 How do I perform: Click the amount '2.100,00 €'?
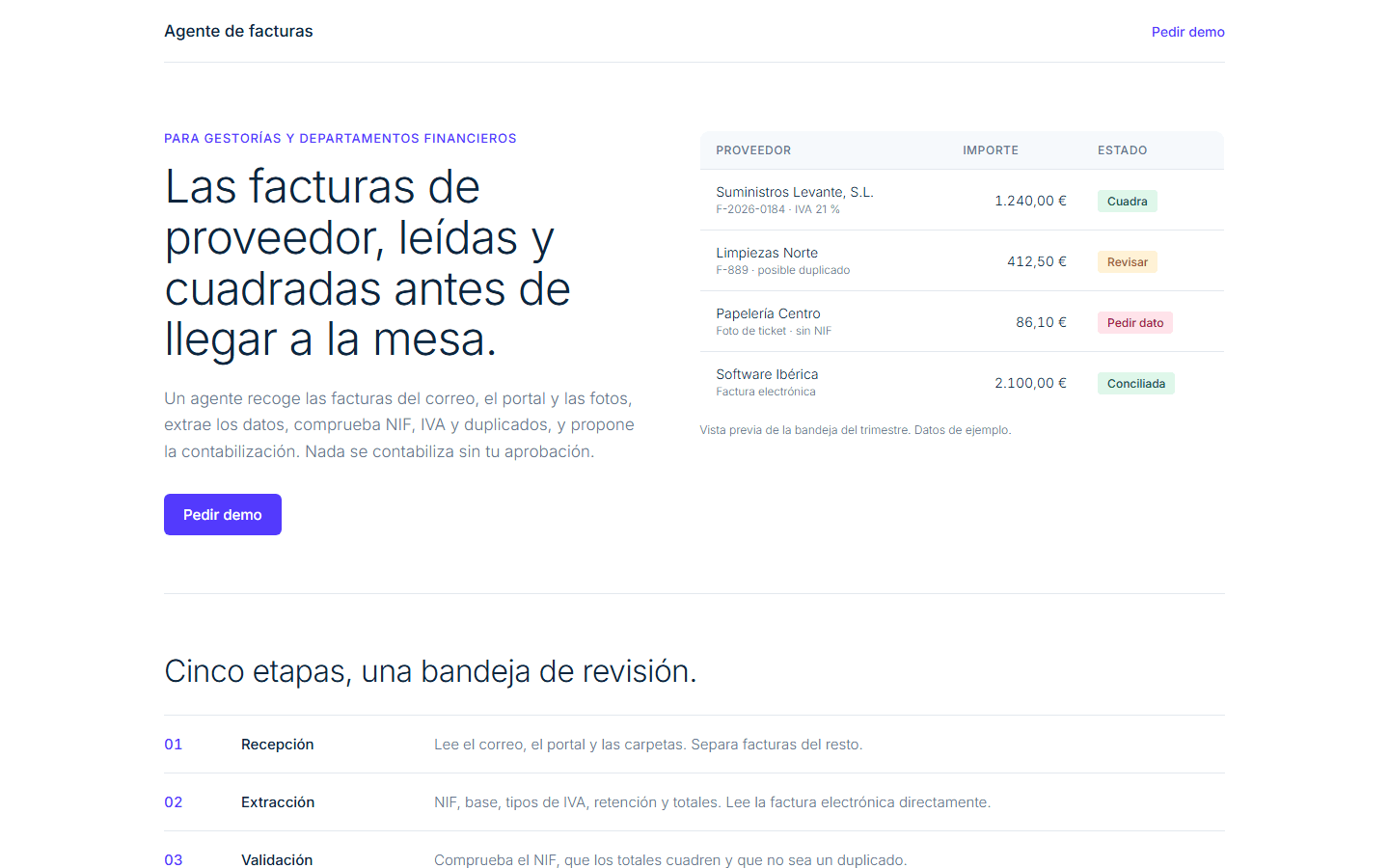tap(1030, 383)
